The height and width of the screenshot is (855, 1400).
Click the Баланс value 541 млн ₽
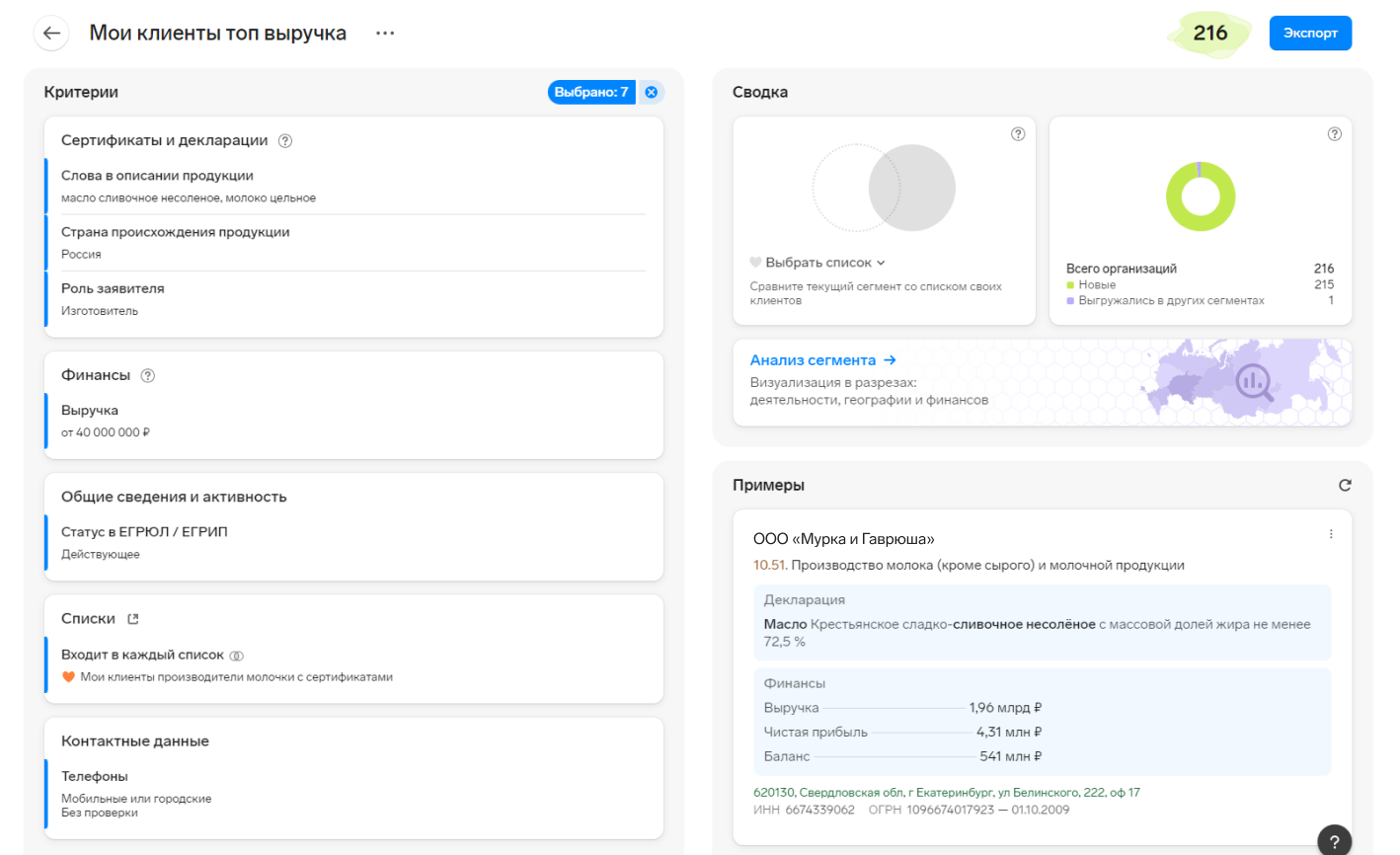1011,756
